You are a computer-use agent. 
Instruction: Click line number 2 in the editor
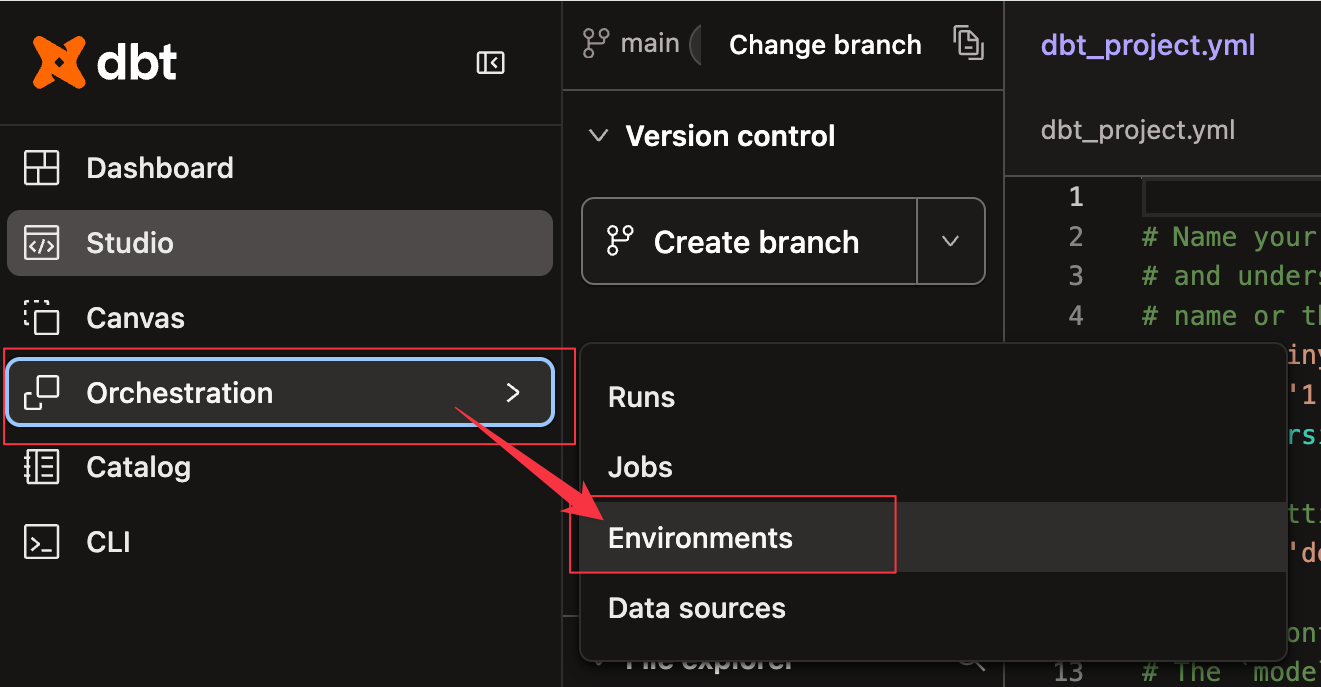pos(1076,236)
